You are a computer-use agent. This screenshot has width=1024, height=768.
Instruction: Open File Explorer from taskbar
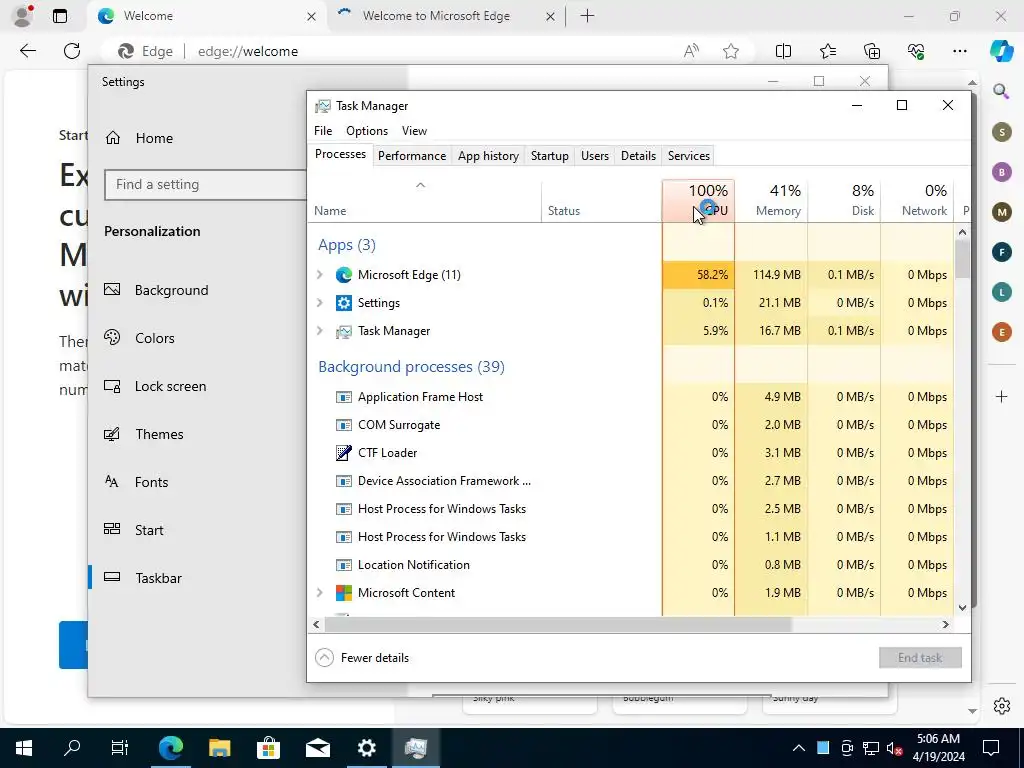point(219,748)
